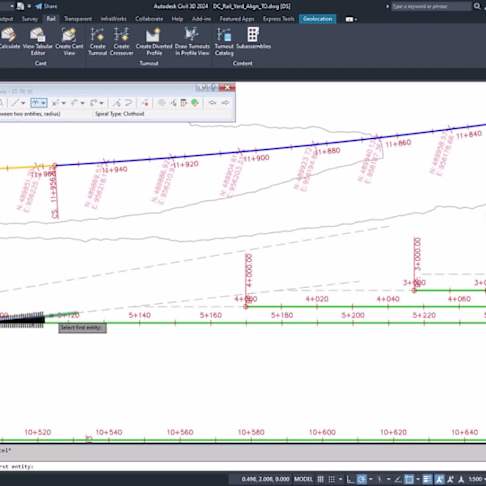Open the Turnout Catalog
Image resolution: width=486 pixels, height=486 pixels.
224,40
